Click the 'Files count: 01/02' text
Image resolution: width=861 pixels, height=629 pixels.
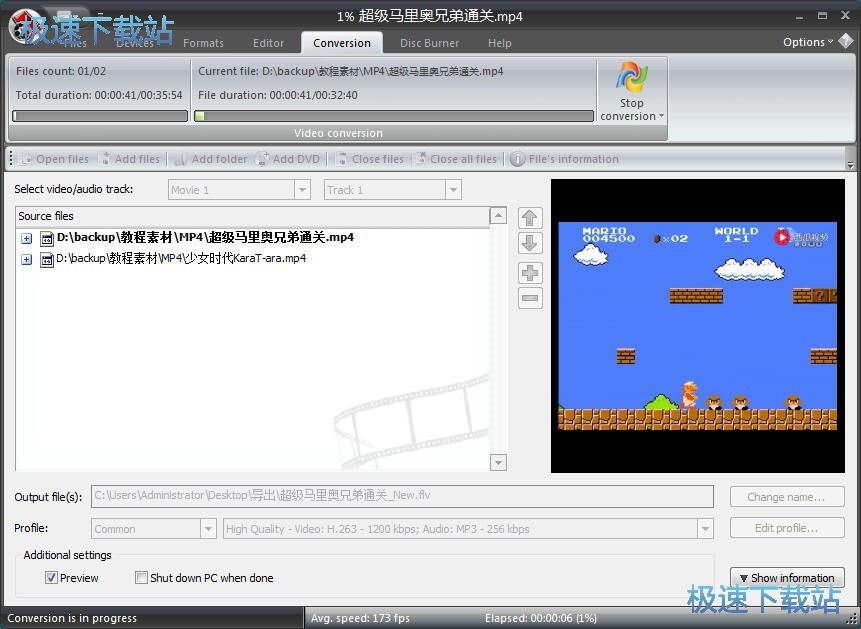pyautogui.click(x=61, y=71)
